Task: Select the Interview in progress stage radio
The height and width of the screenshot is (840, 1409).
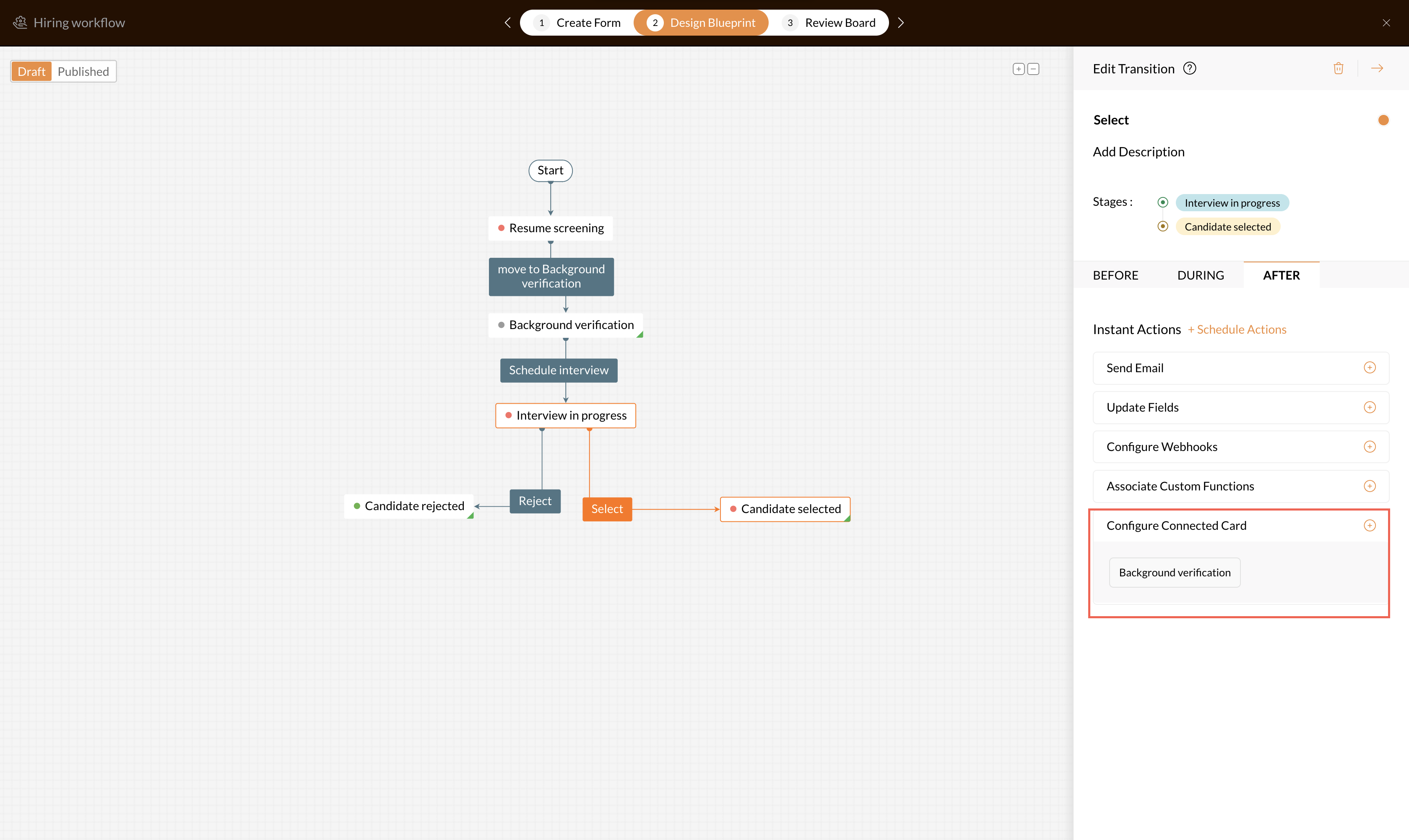Action: [x=1163, y=202]
